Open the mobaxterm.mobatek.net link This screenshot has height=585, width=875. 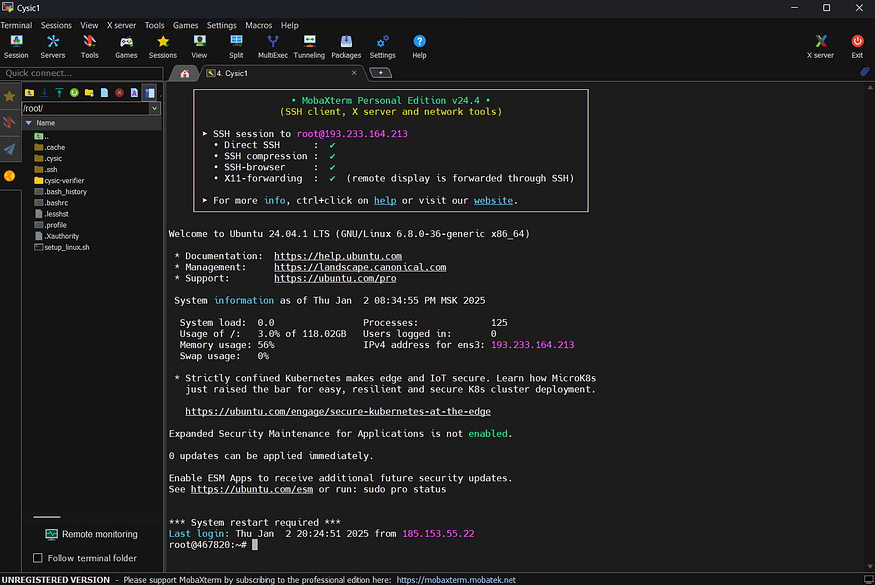[x=456, y=580]
